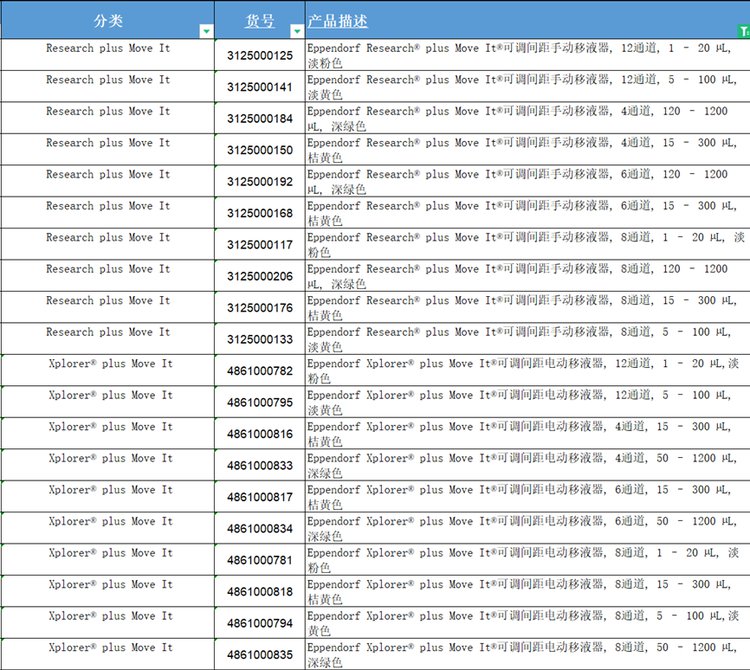Click description of 4861000835, 8通道 50-1200 μL
Screen dimensions: 750x670
tap(528, 655)
